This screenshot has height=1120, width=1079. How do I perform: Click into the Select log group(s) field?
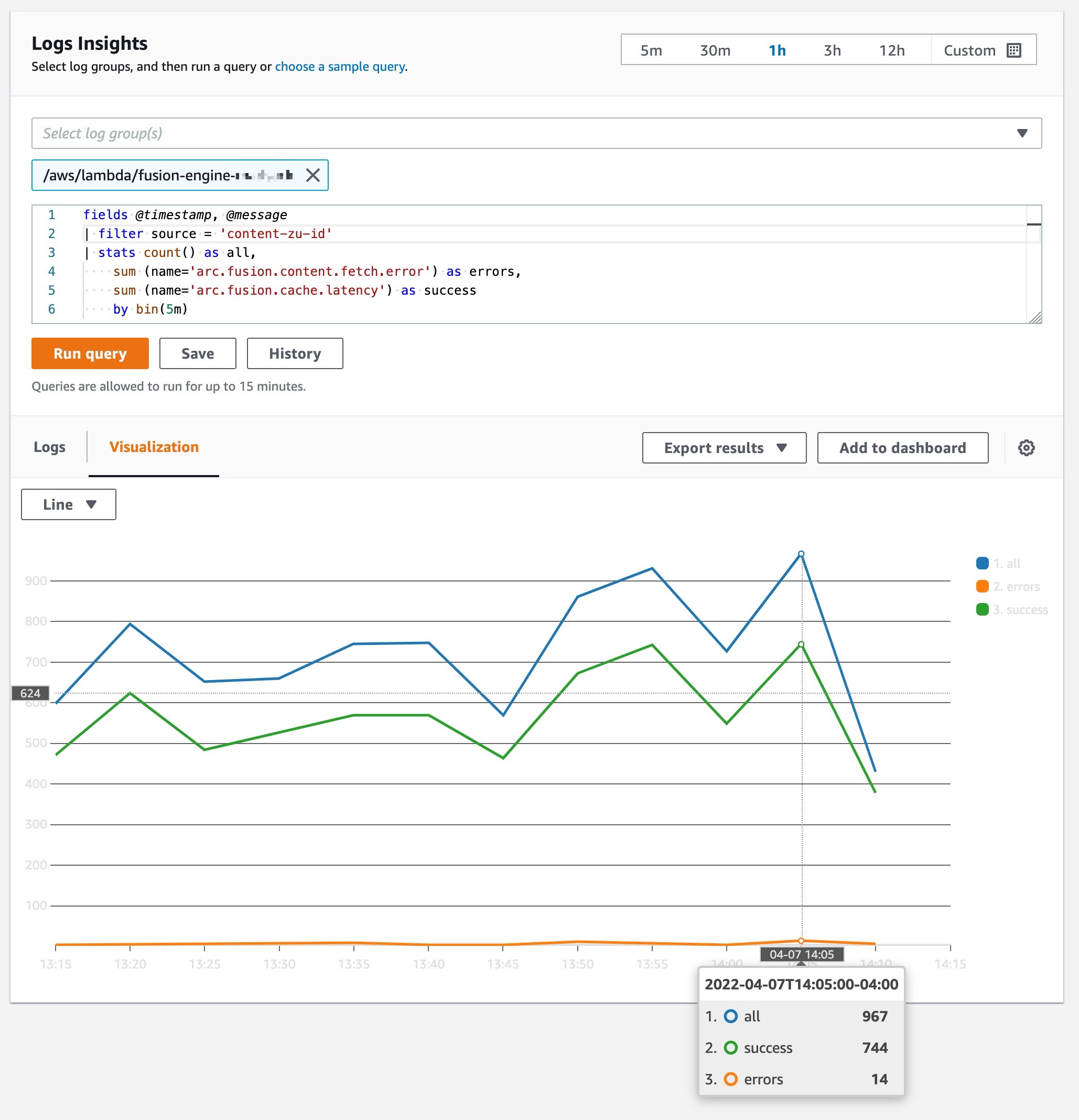536,133
